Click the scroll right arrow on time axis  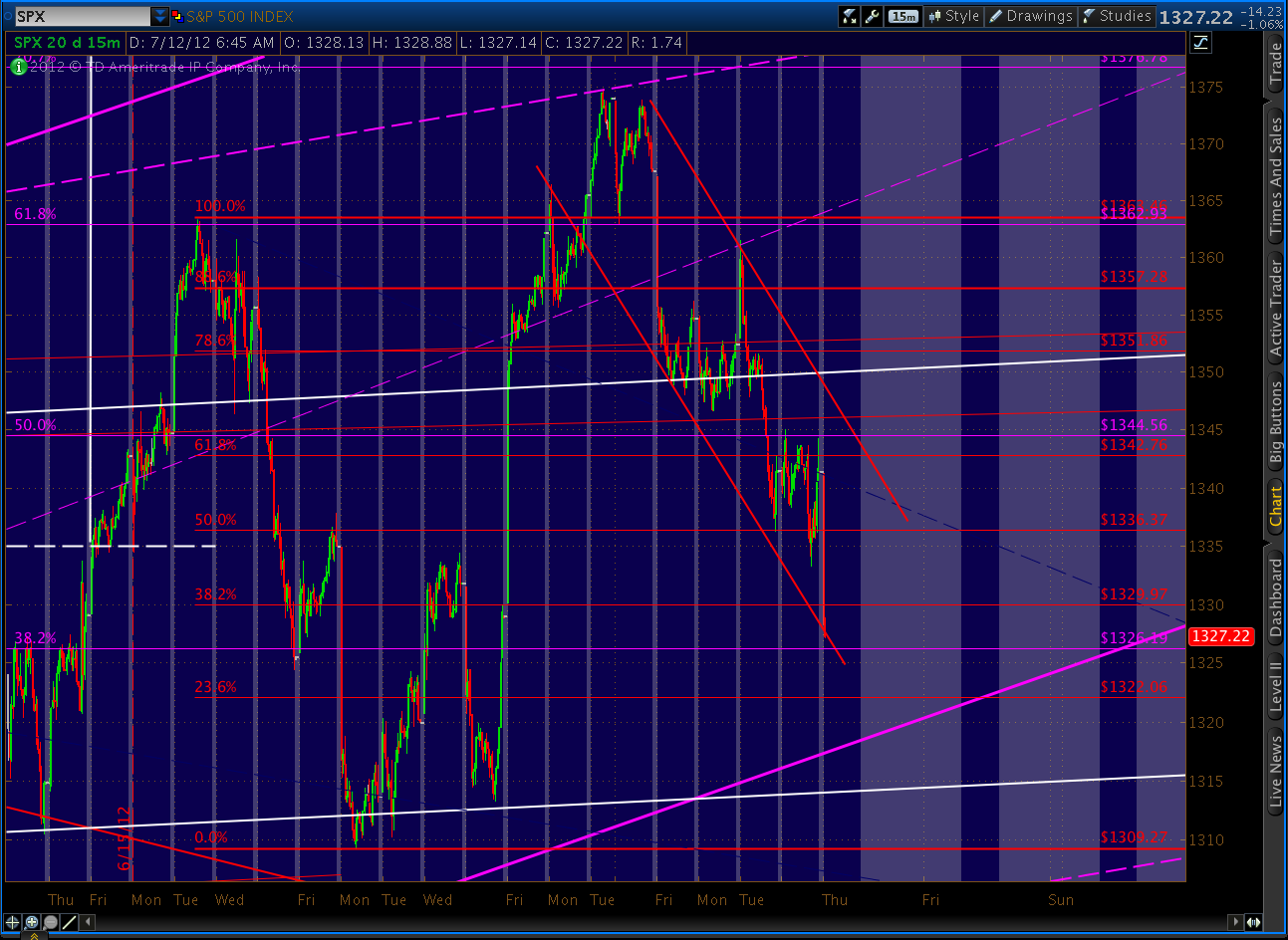click(x=1236, y=922)
